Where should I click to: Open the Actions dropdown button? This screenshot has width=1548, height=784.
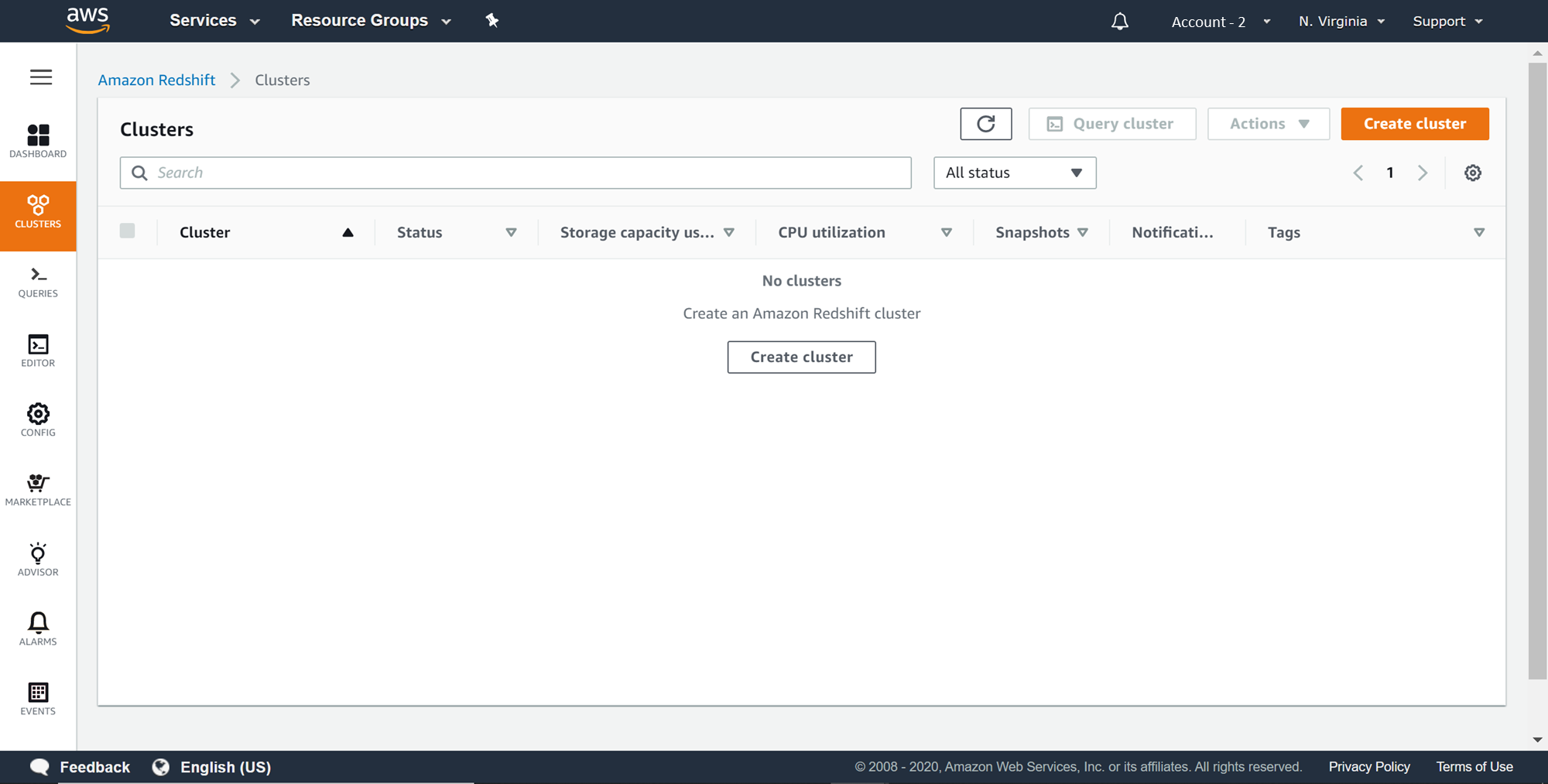[x=1269, y=124]
